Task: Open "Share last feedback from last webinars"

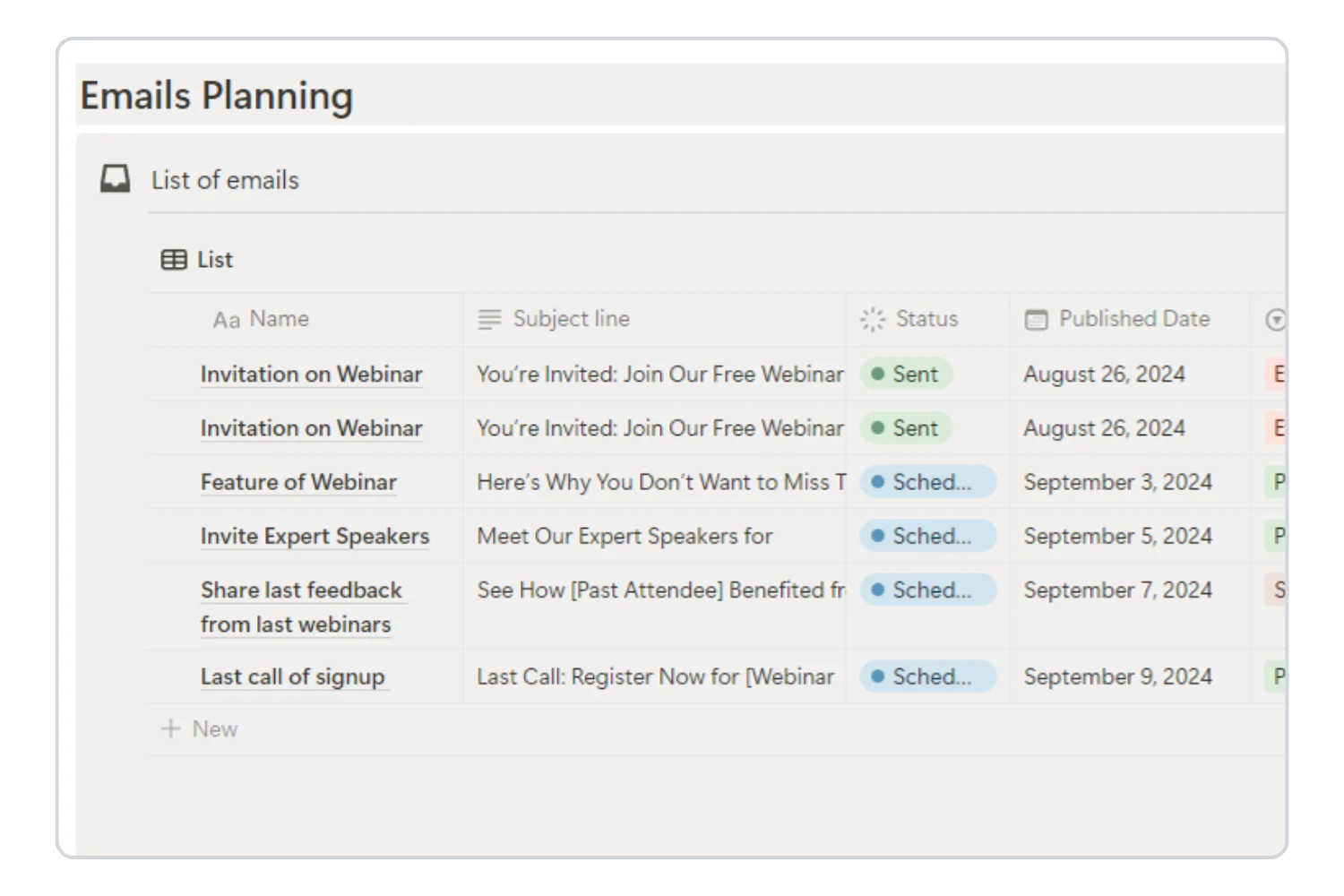Action: click(301, 607)
